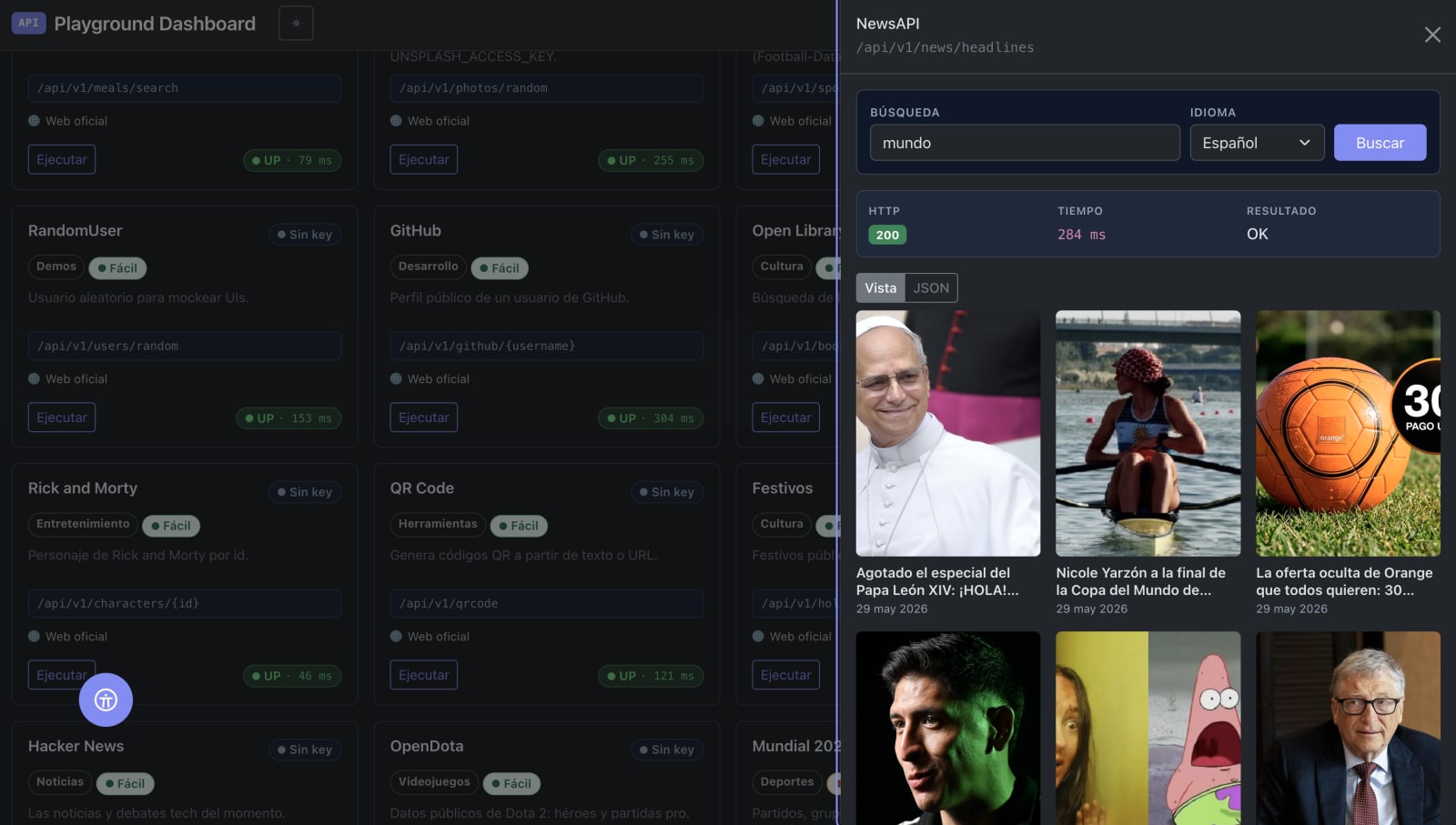Open headline 'Nicole Yarzón a la final de la Copa'

pos(1140,581)
